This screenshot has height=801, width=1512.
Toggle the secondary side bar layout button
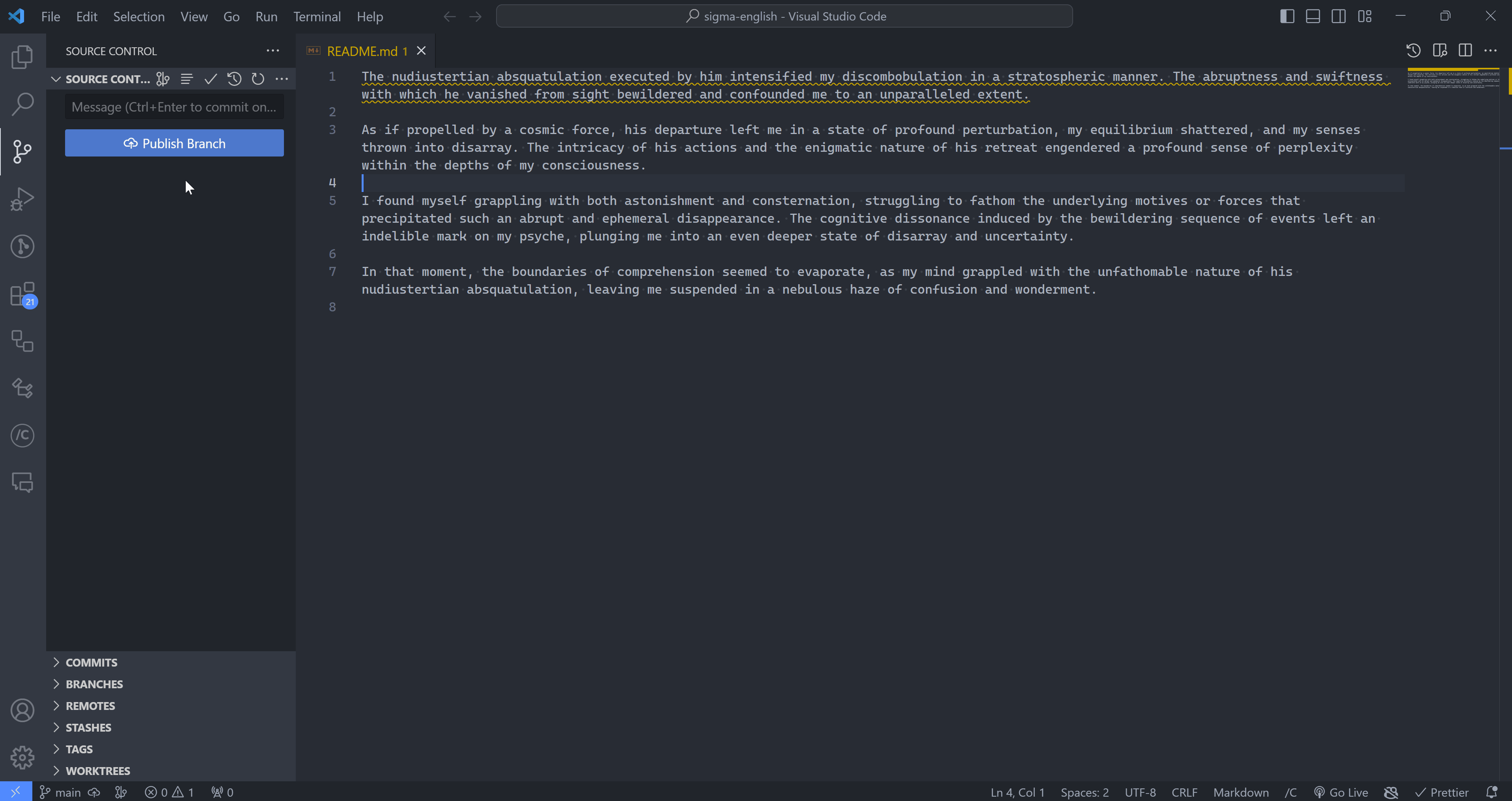pos(1338,17)
